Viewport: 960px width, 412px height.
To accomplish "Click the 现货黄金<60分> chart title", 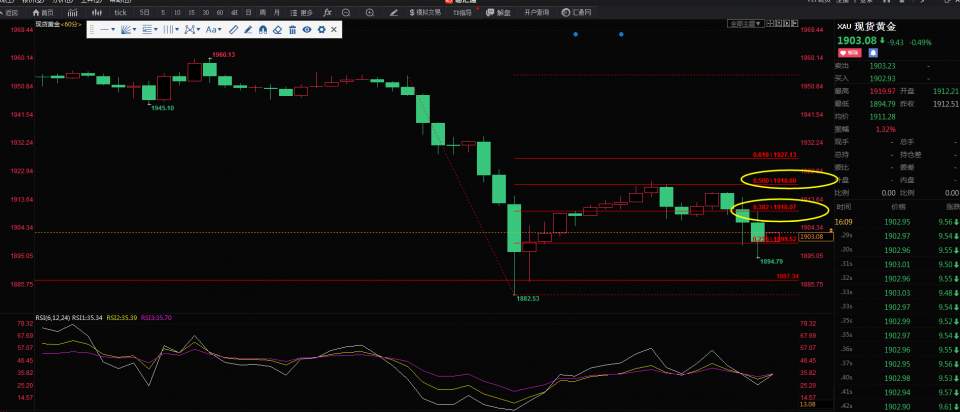I will click(x=58, y=24).
